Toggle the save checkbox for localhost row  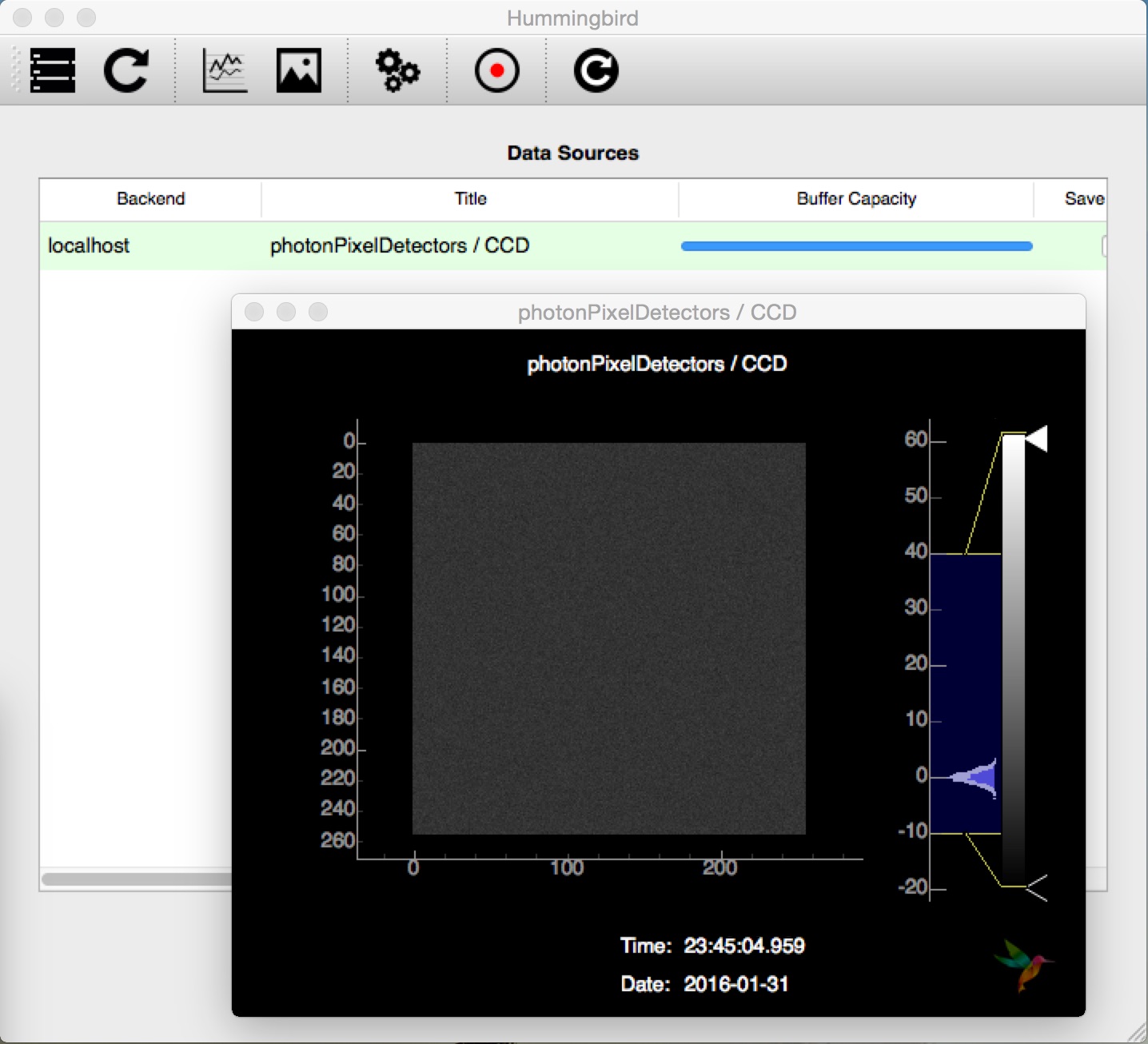(x=1104, y=246)
